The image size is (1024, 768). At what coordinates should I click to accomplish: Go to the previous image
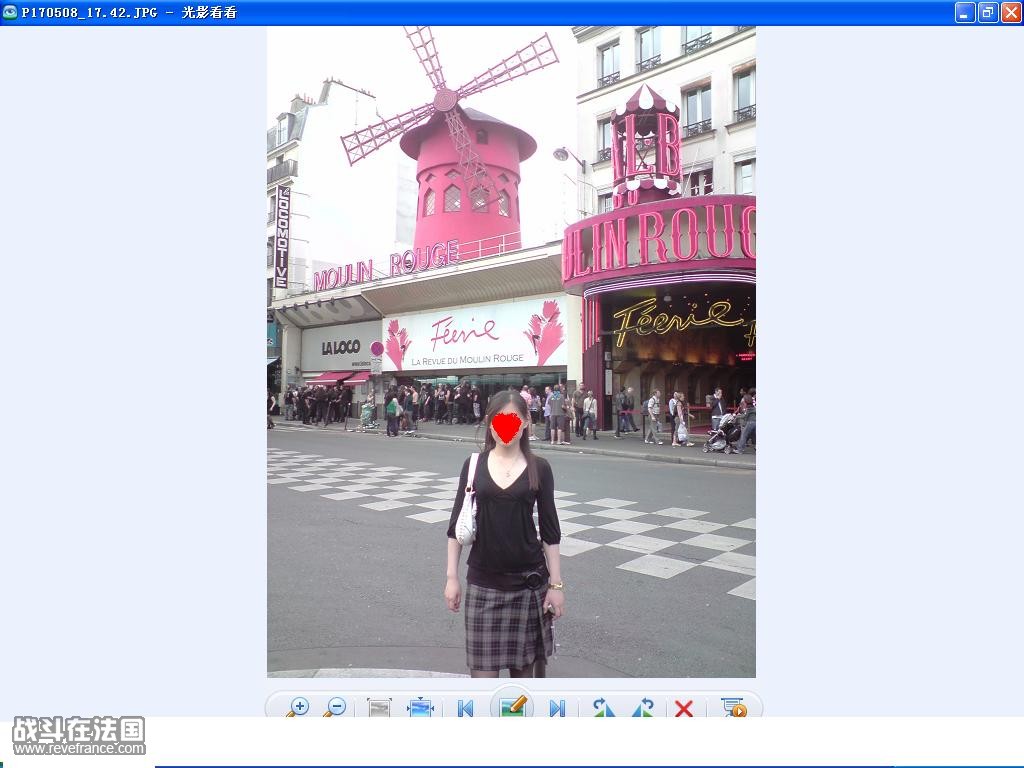click(x=466, y=709)
